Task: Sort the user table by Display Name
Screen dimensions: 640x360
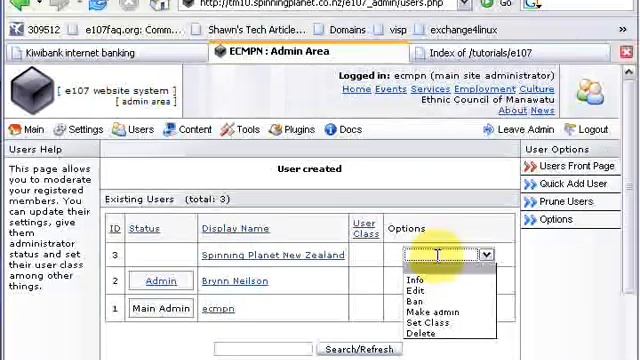Action: pos(236,229)
